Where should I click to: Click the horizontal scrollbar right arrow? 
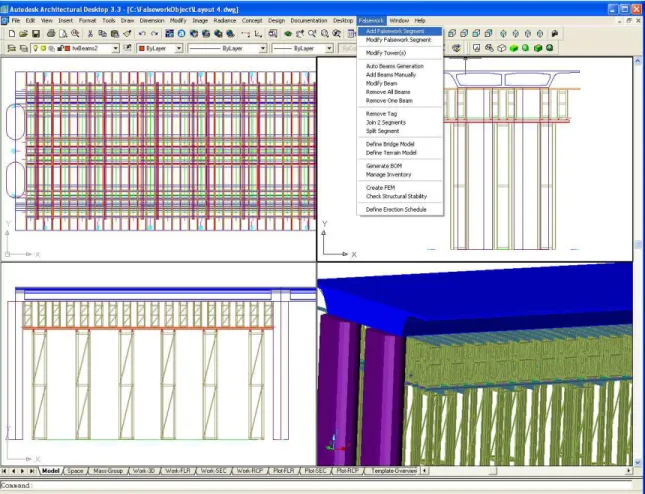(629, 471)
